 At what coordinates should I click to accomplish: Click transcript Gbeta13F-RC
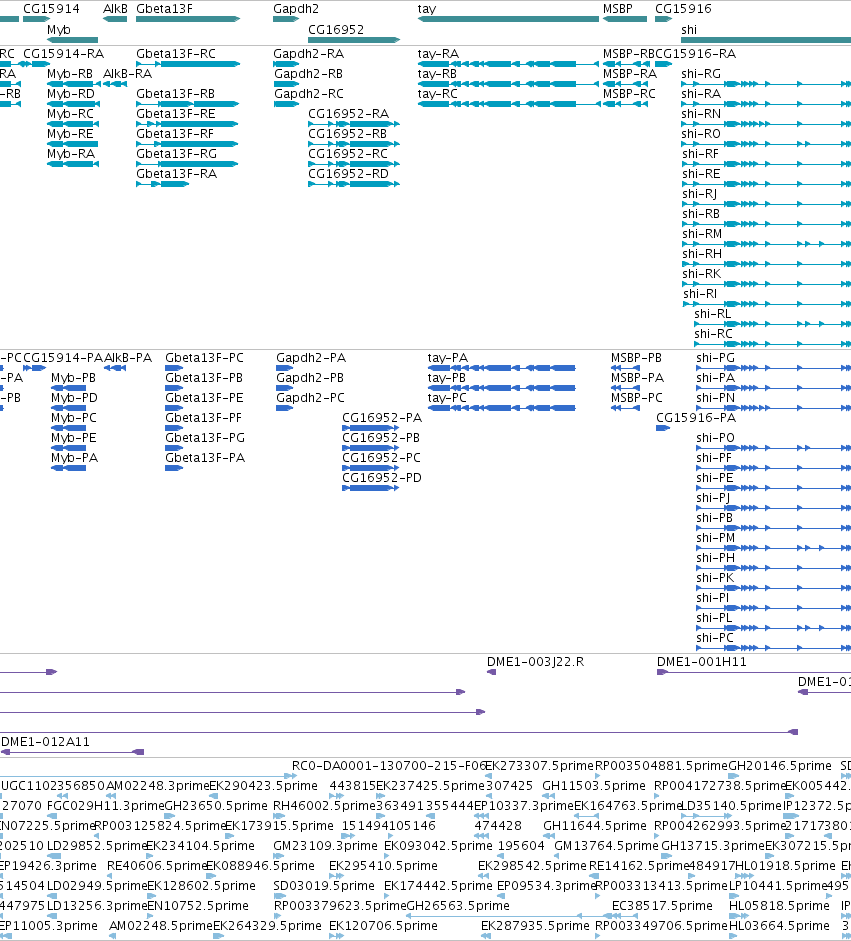coord(176,54)
